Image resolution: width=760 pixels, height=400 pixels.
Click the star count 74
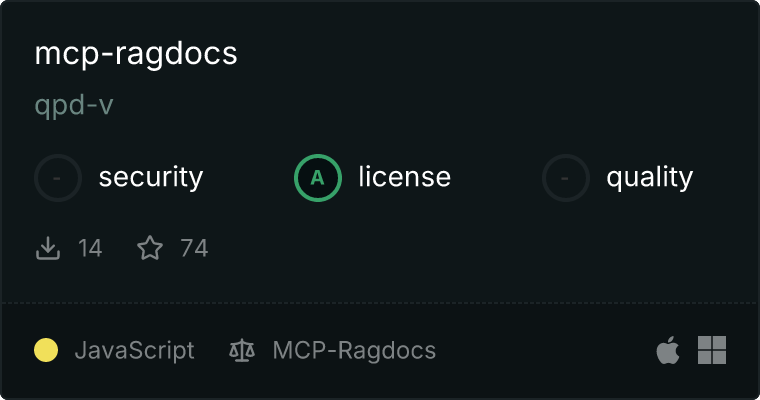coord(194,248)
